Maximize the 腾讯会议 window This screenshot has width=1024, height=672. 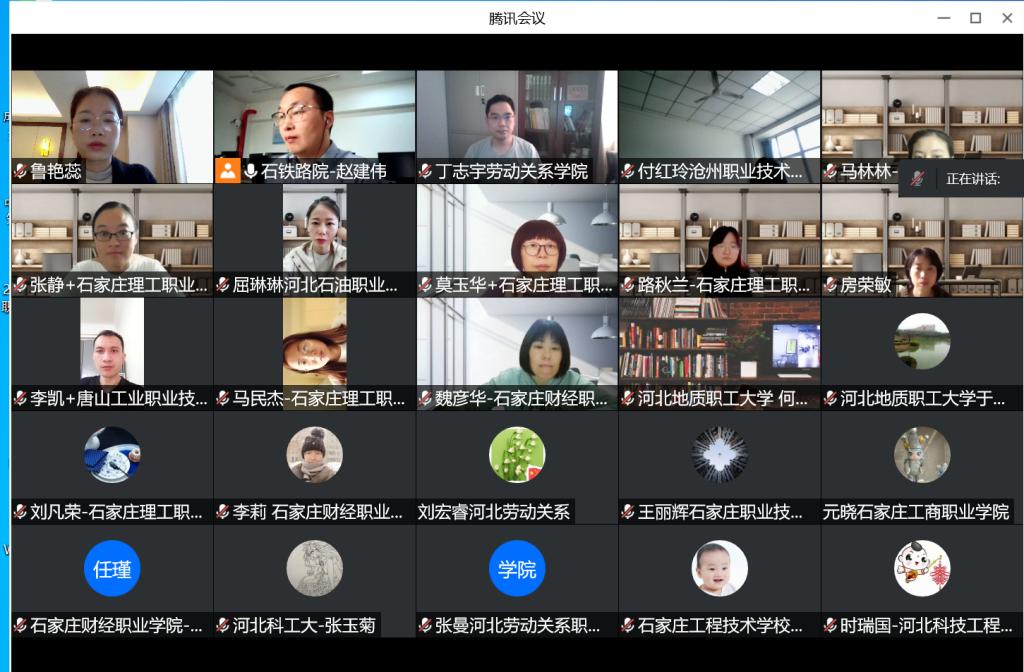(x=975, y=18)
